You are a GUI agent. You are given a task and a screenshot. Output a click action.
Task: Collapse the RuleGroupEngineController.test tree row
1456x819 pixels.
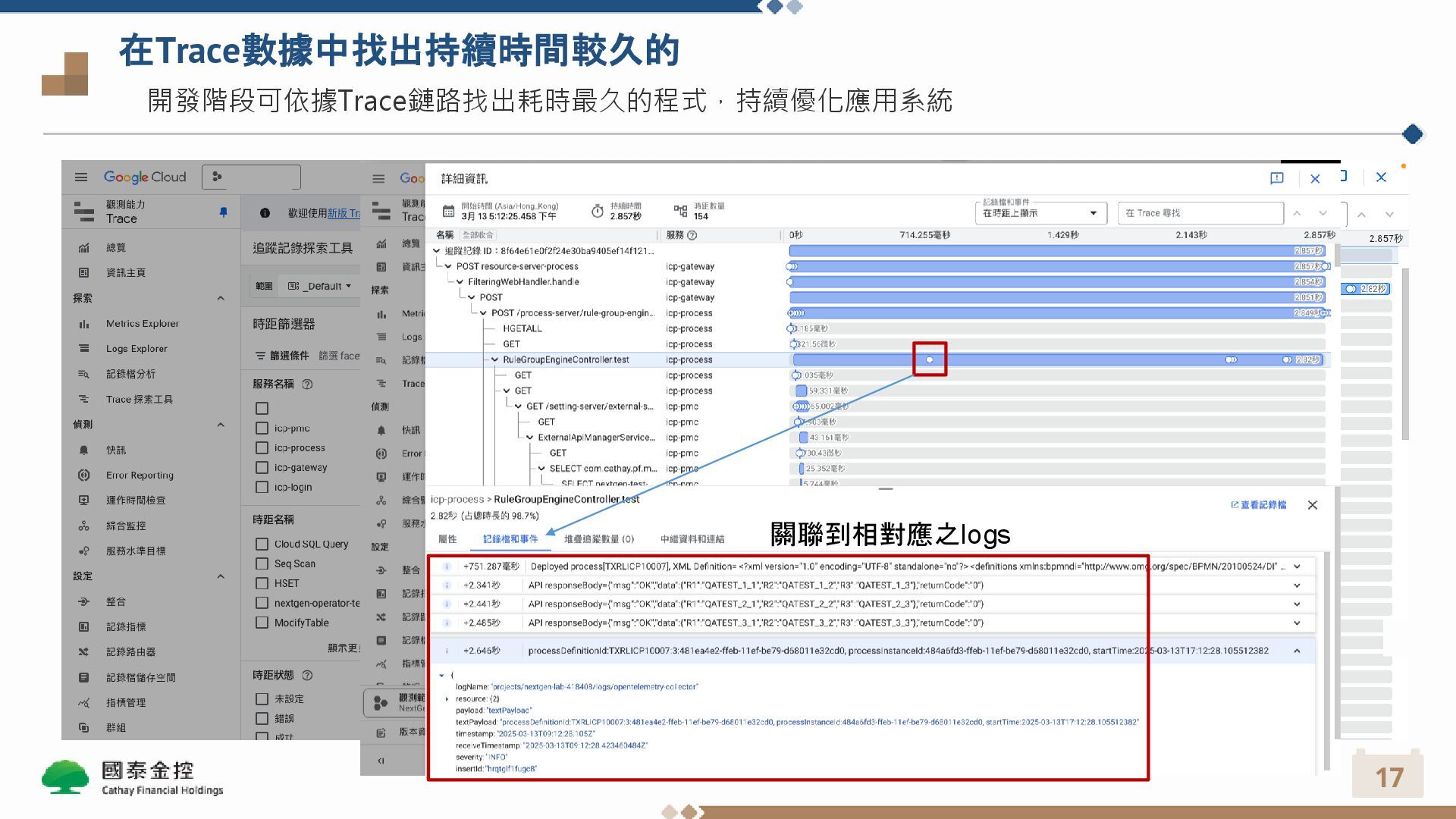click(x=495, y=360)
